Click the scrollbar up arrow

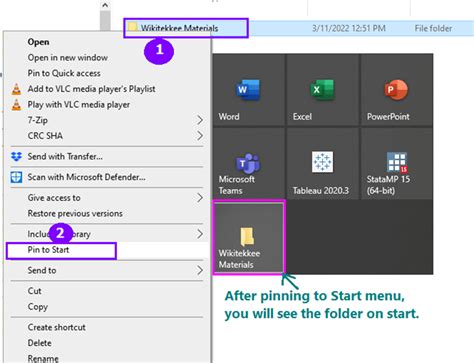tap(105, 5)
